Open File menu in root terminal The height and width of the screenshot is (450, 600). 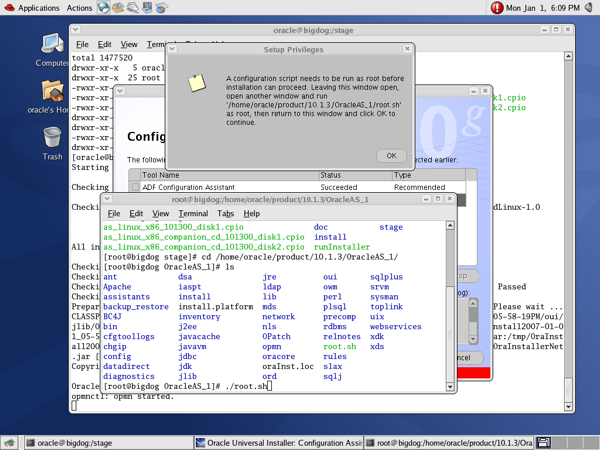pyautogui.click(x=114, y=214)
